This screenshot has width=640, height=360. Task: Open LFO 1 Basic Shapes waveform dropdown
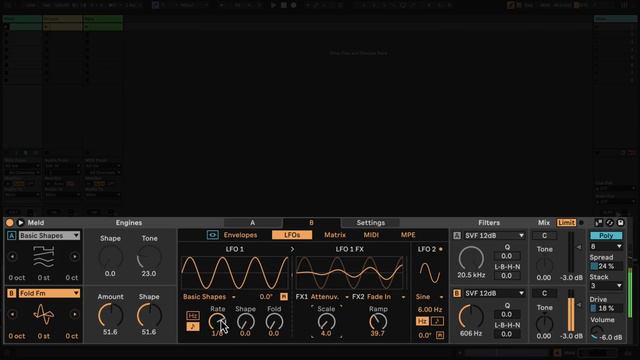pos(209,297)
